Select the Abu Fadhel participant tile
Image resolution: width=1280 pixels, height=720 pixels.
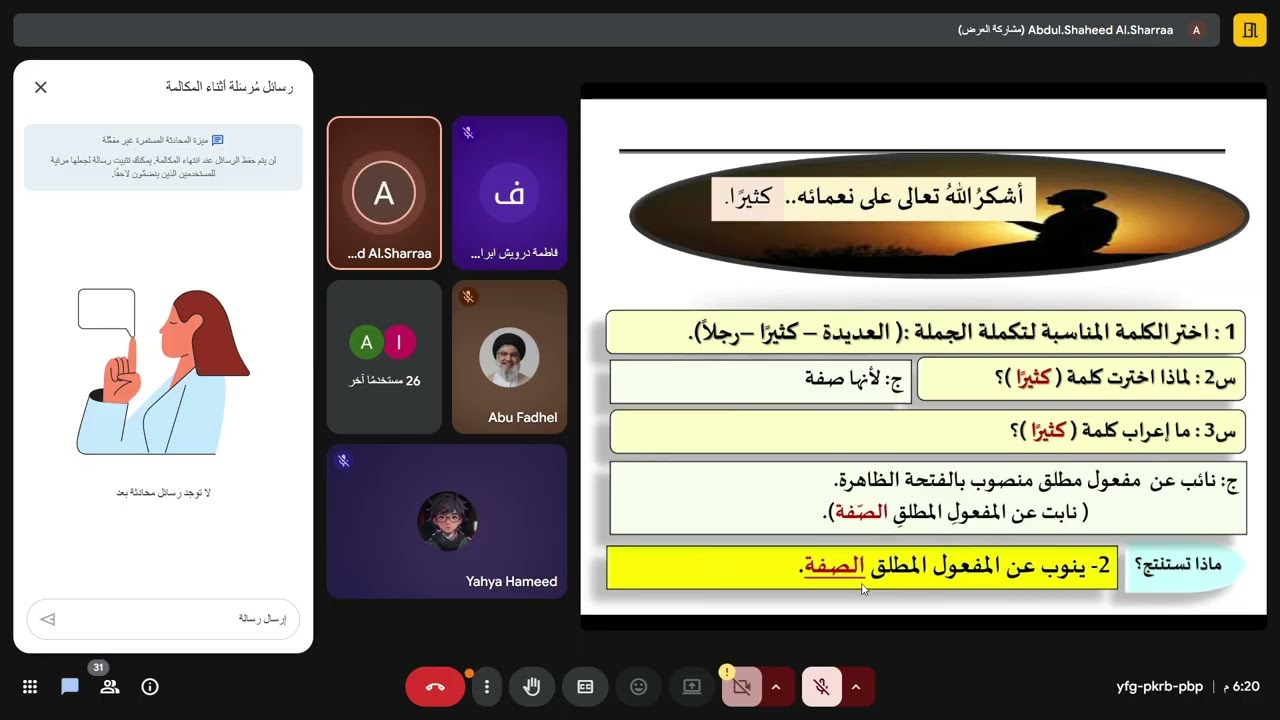(x=510, y=357)
